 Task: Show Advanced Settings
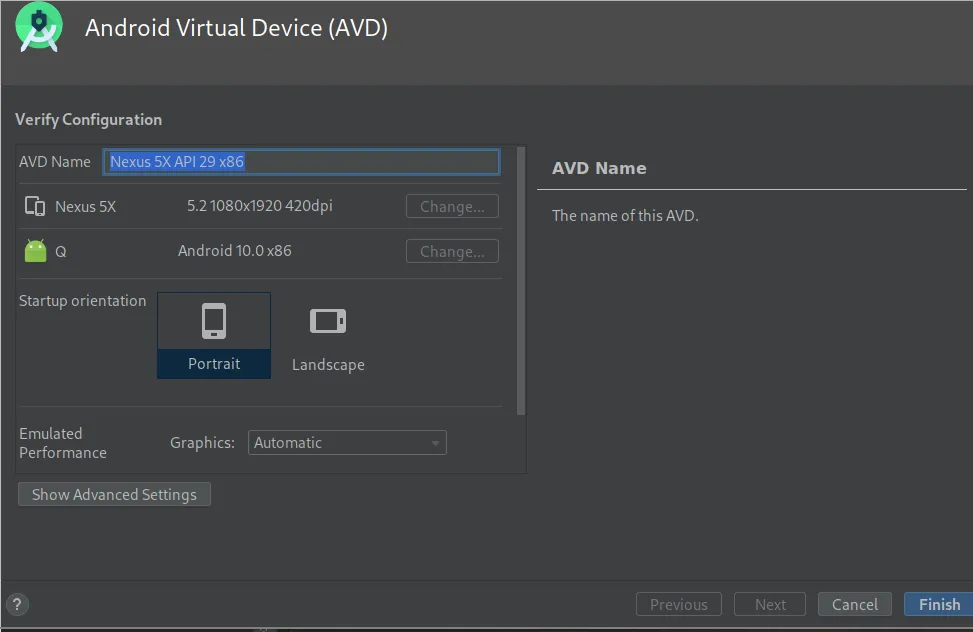coord(114,494)
